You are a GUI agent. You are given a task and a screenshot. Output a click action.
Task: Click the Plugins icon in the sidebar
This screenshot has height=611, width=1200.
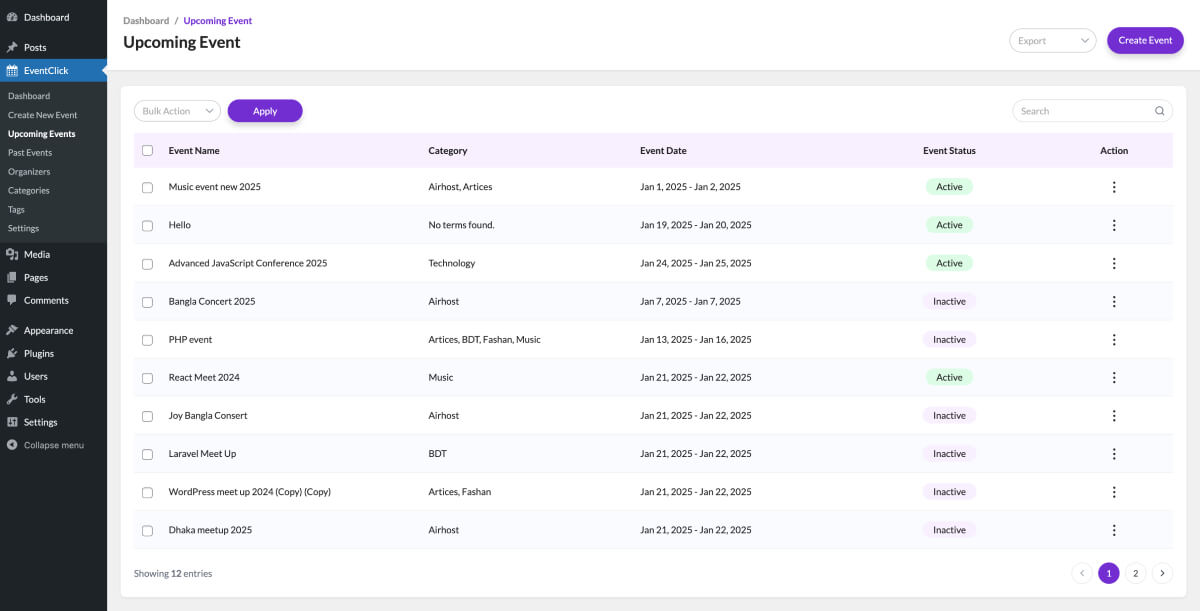click(x=12, y=353)
